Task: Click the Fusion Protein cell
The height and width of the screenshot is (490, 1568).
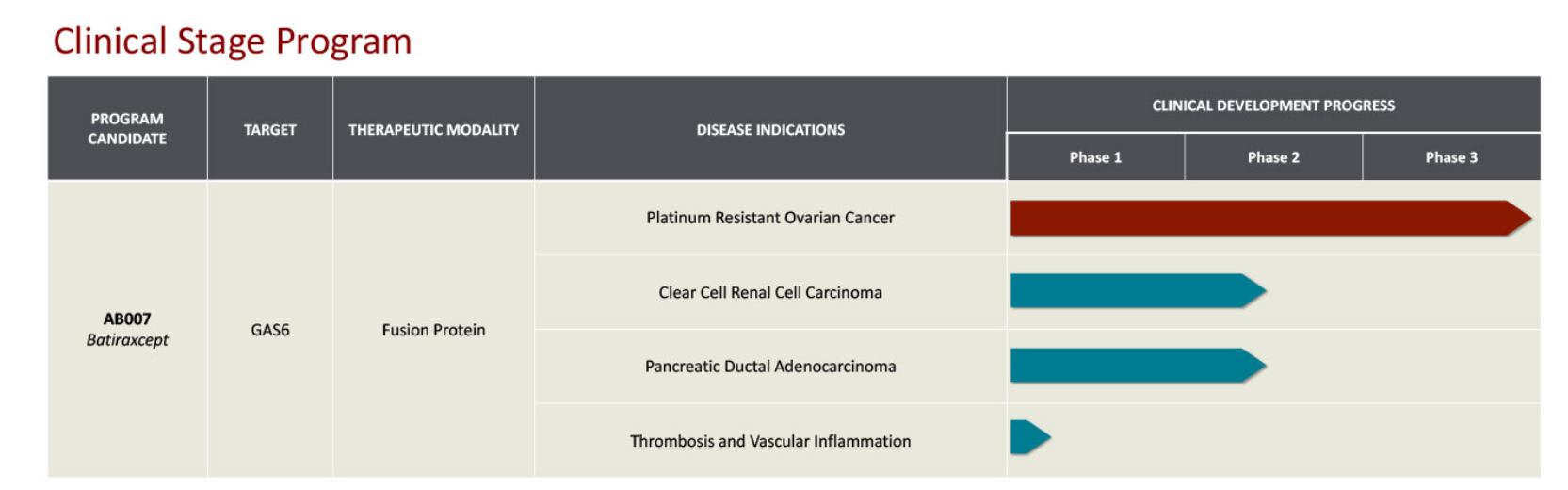Action: point(433,330)
